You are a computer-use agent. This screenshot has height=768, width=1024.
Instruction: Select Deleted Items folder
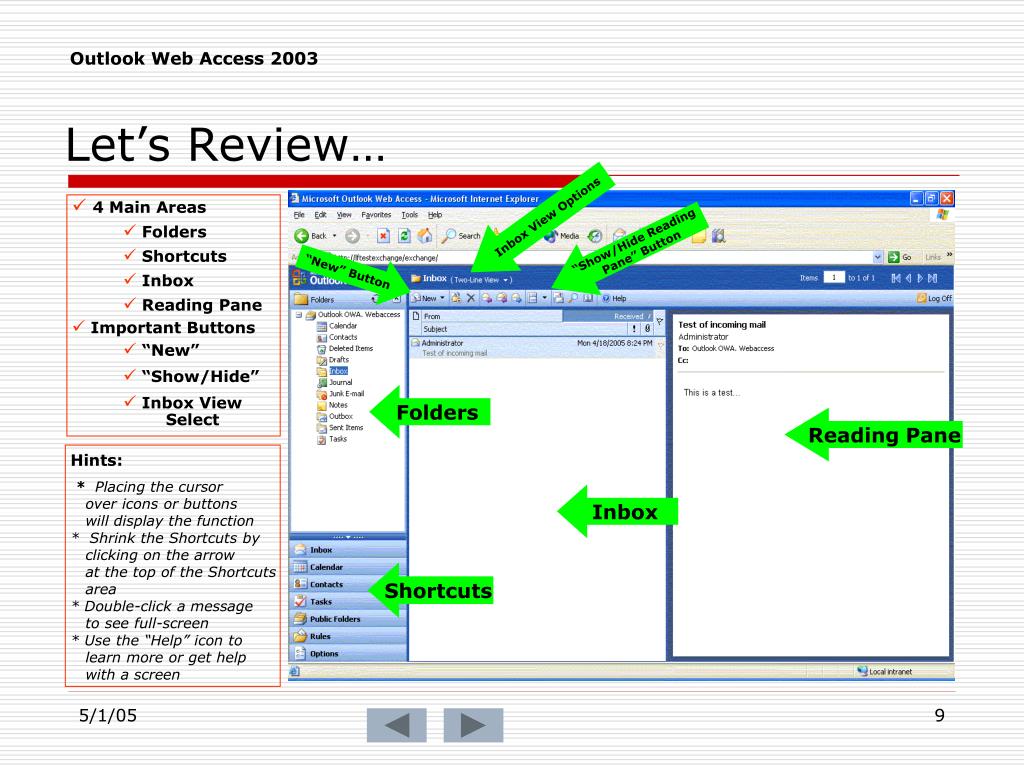(x=345, y=349)
